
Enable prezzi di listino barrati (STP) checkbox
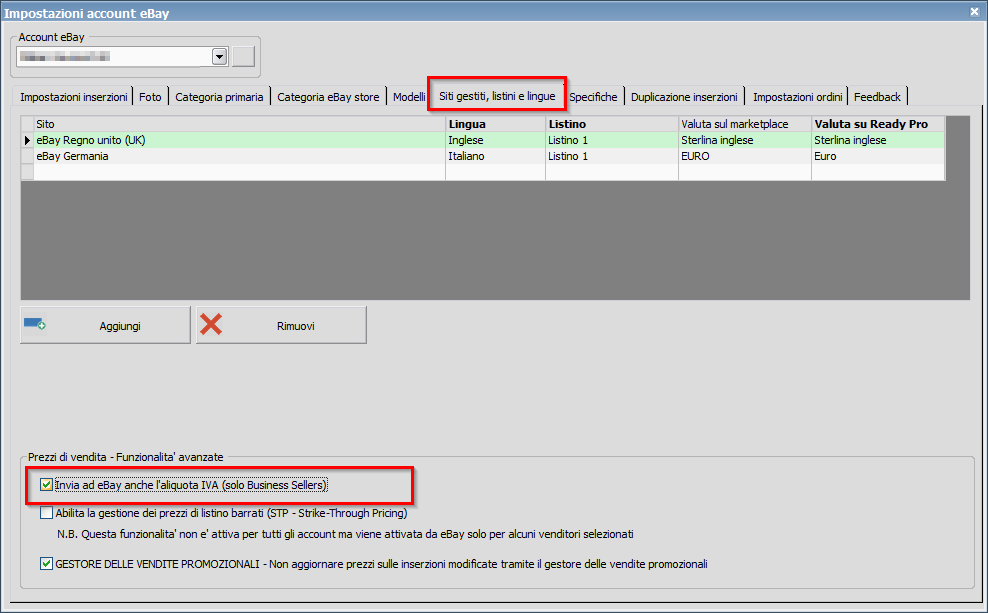pos(46,513)
